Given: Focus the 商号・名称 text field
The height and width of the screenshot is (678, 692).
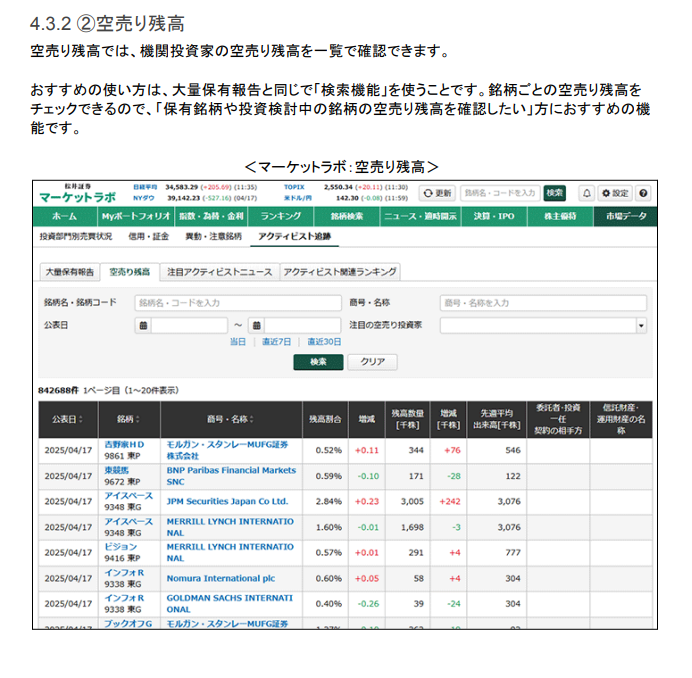Looking at the screenshot, I should pyautogui.click(x=542, y=302).
